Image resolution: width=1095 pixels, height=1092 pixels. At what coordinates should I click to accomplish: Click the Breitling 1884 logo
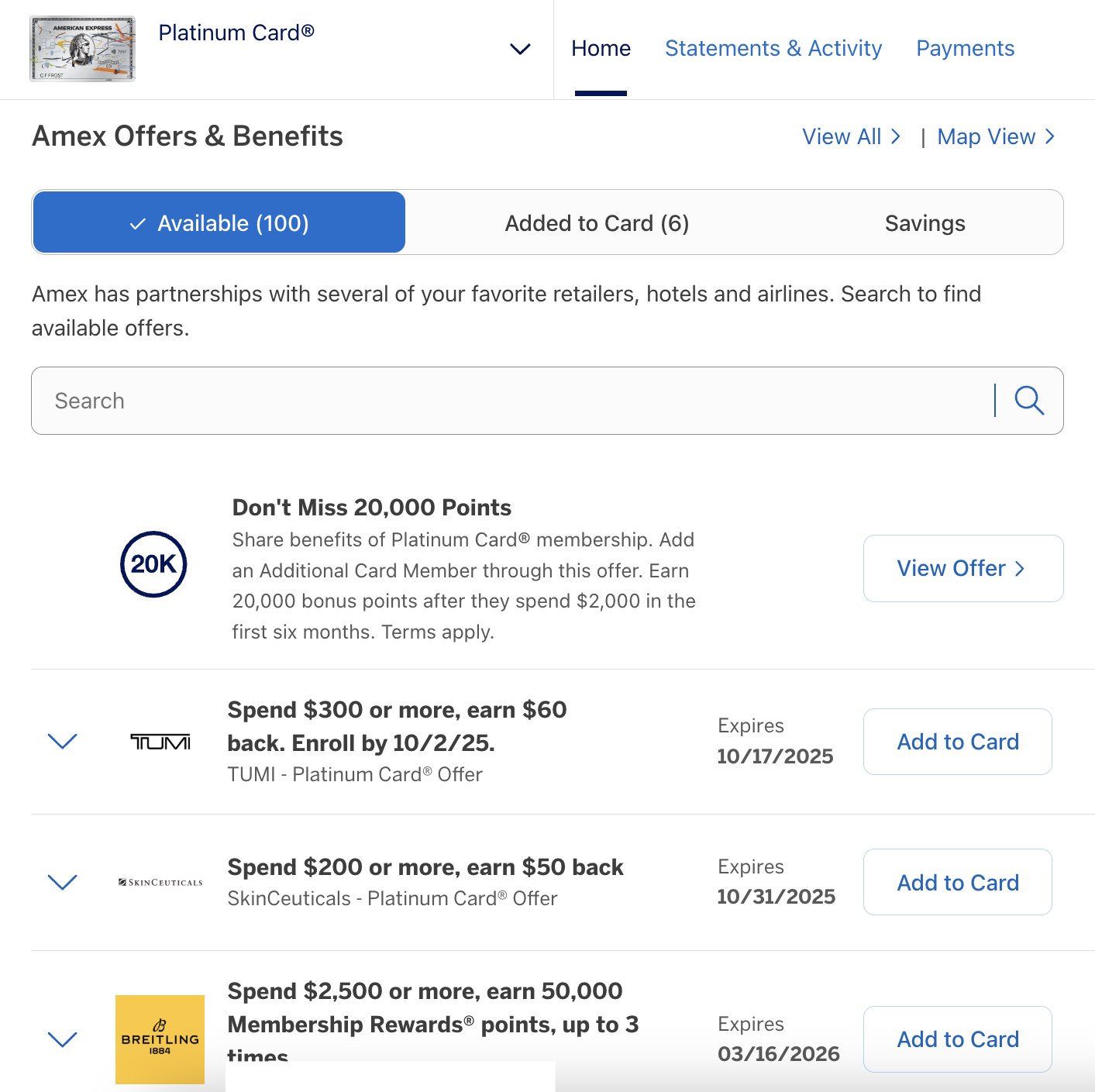tap(160, 1039)
